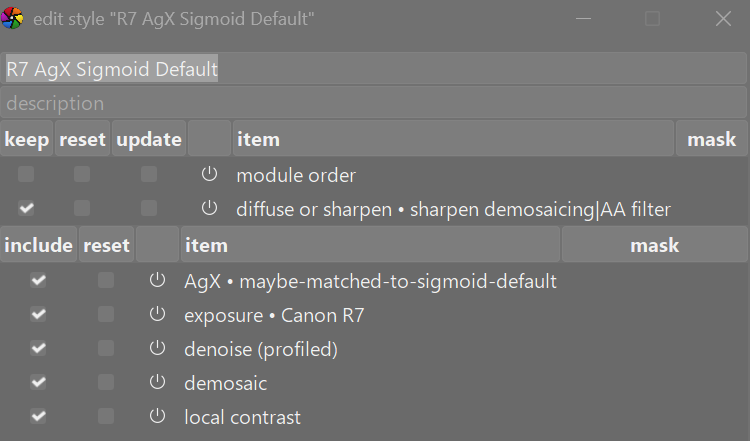Click the "update" column header
Image resolution: width=750 pixels, height=441 pixels.
click(149, 139)
